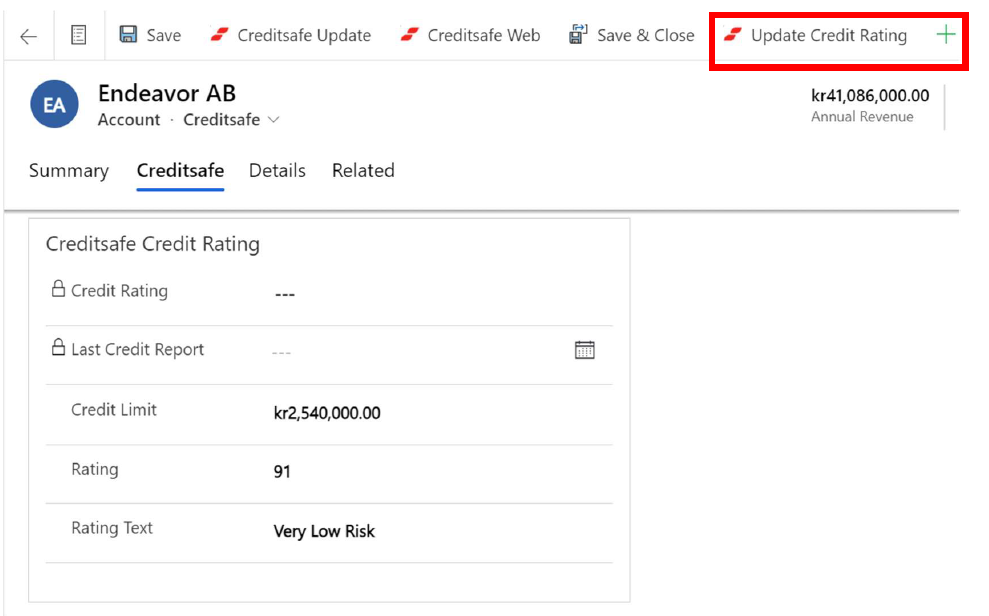Click the lock icon beside Last Credit Report

(x=58, y=349)
